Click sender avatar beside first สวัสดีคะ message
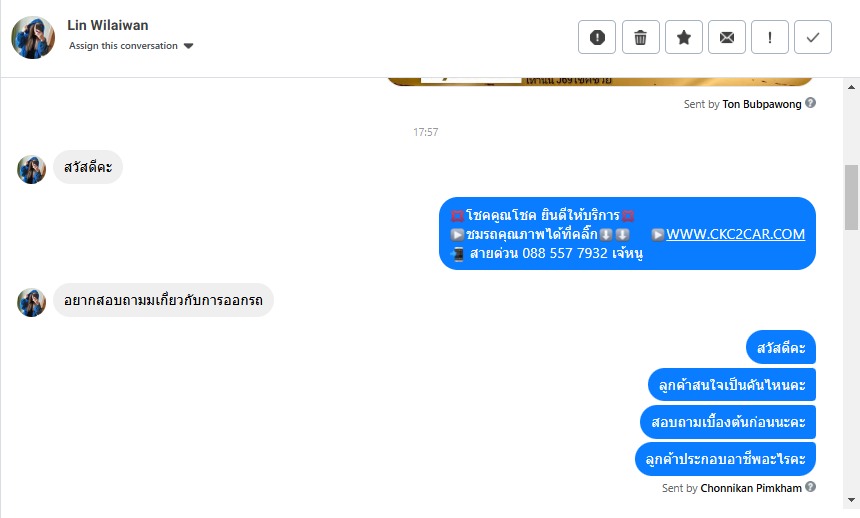The width and height of the screenshot is (860, 518). pos(32,170)
